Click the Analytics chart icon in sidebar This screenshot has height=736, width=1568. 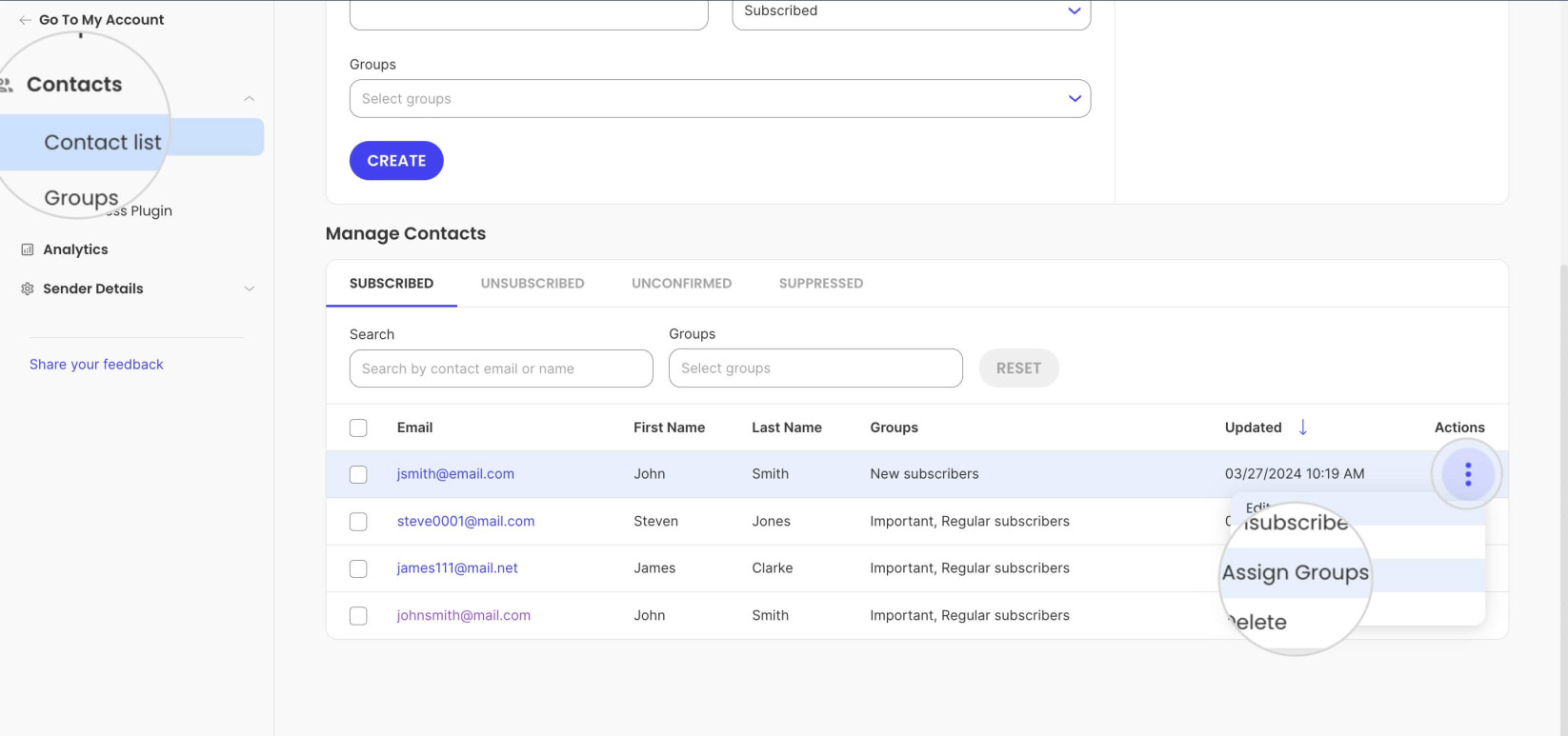pyautogui.click(x=28, y=249)
